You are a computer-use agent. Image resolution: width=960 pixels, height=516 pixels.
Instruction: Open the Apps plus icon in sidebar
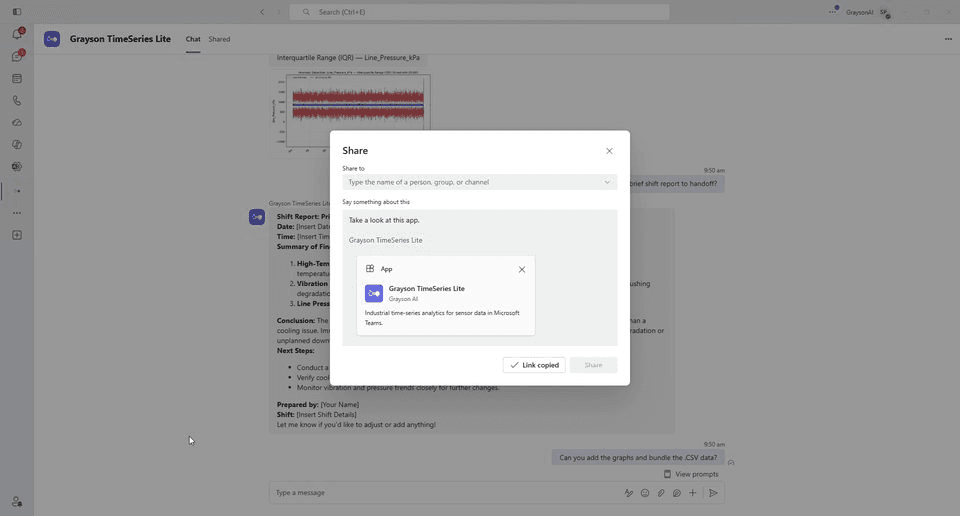17,235
